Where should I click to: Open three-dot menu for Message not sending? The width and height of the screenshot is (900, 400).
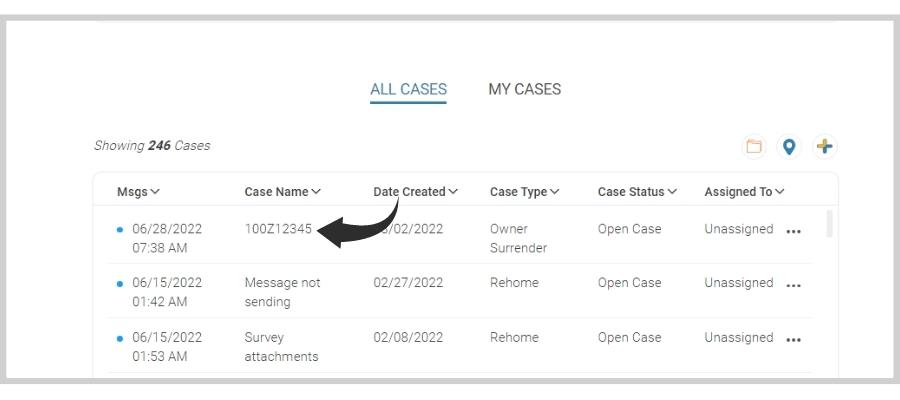794,284
